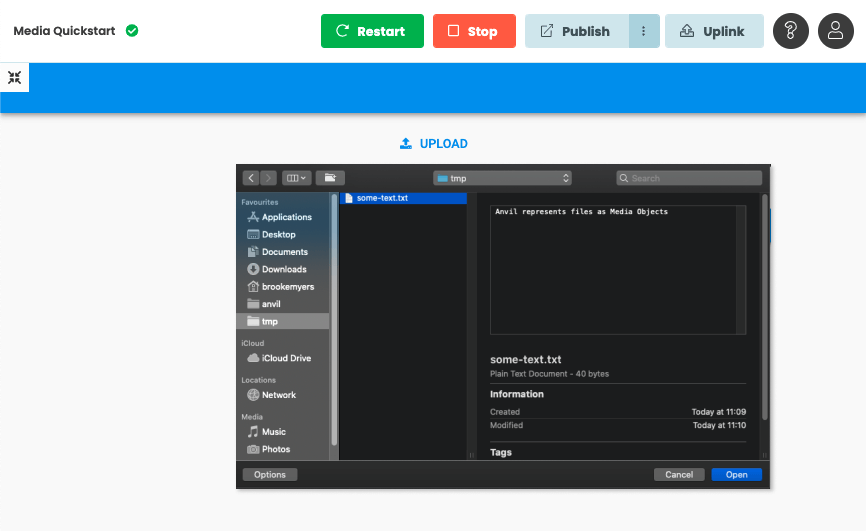Click the Search field
Viewport: 866px width, 531px height.
pos(689,178)
